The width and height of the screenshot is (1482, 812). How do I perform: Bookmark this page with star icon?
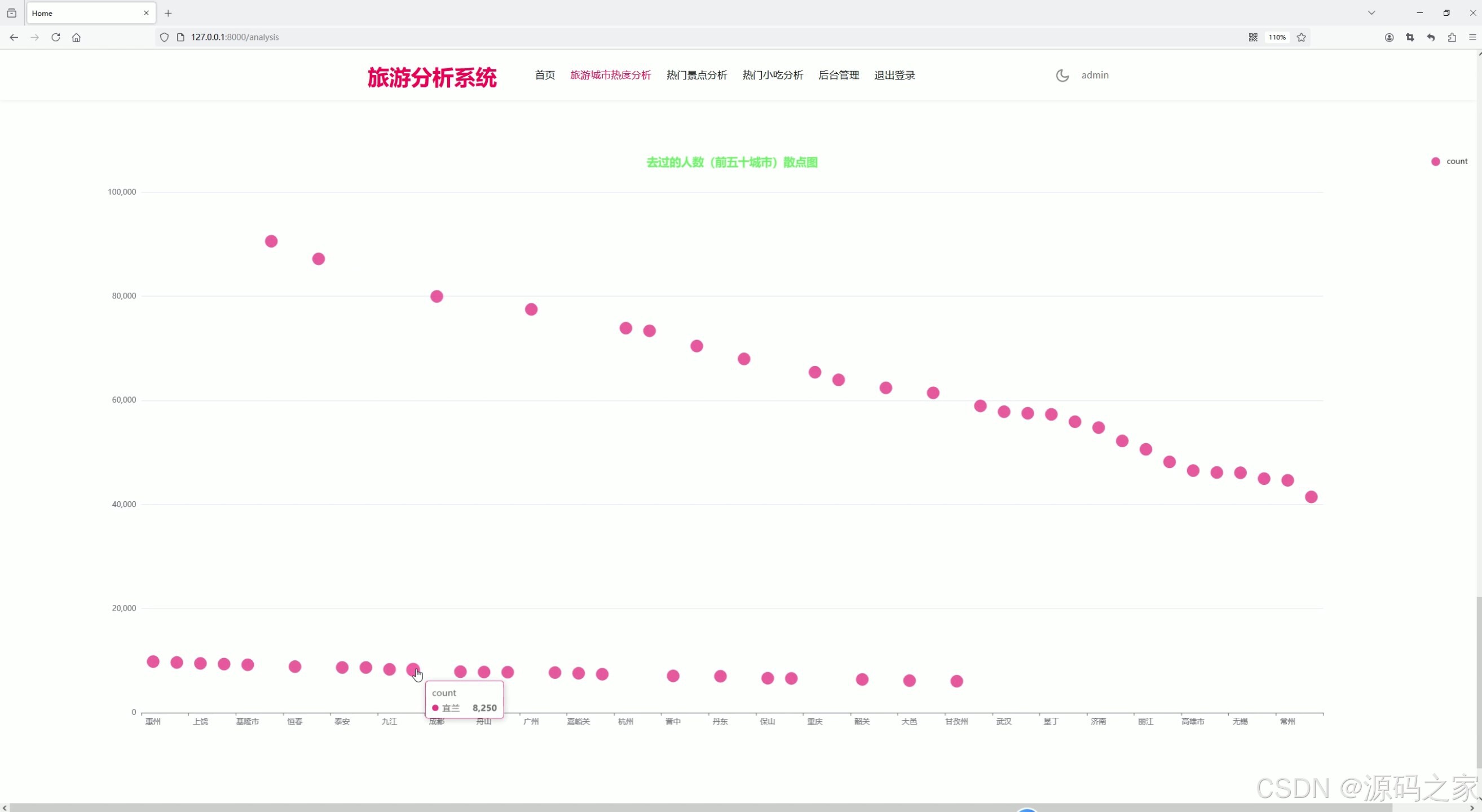coord(1302,37)
